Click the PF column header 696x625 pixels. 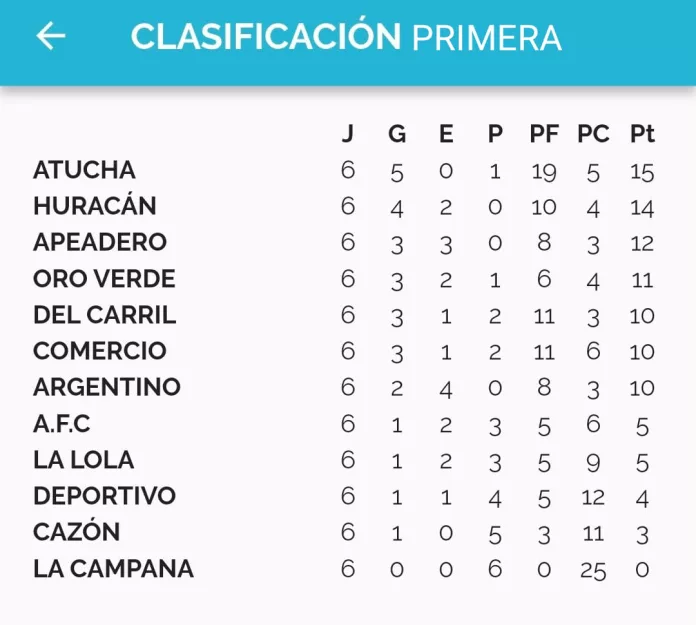(x=544, y=135)
